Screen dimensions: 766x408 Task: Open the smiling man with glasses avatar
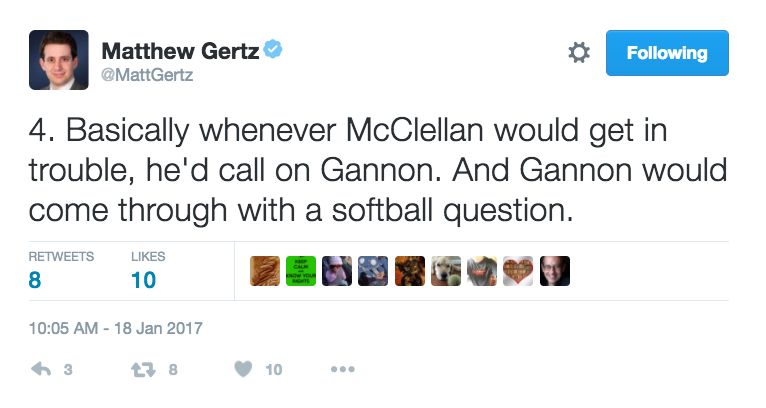[554, 271]
